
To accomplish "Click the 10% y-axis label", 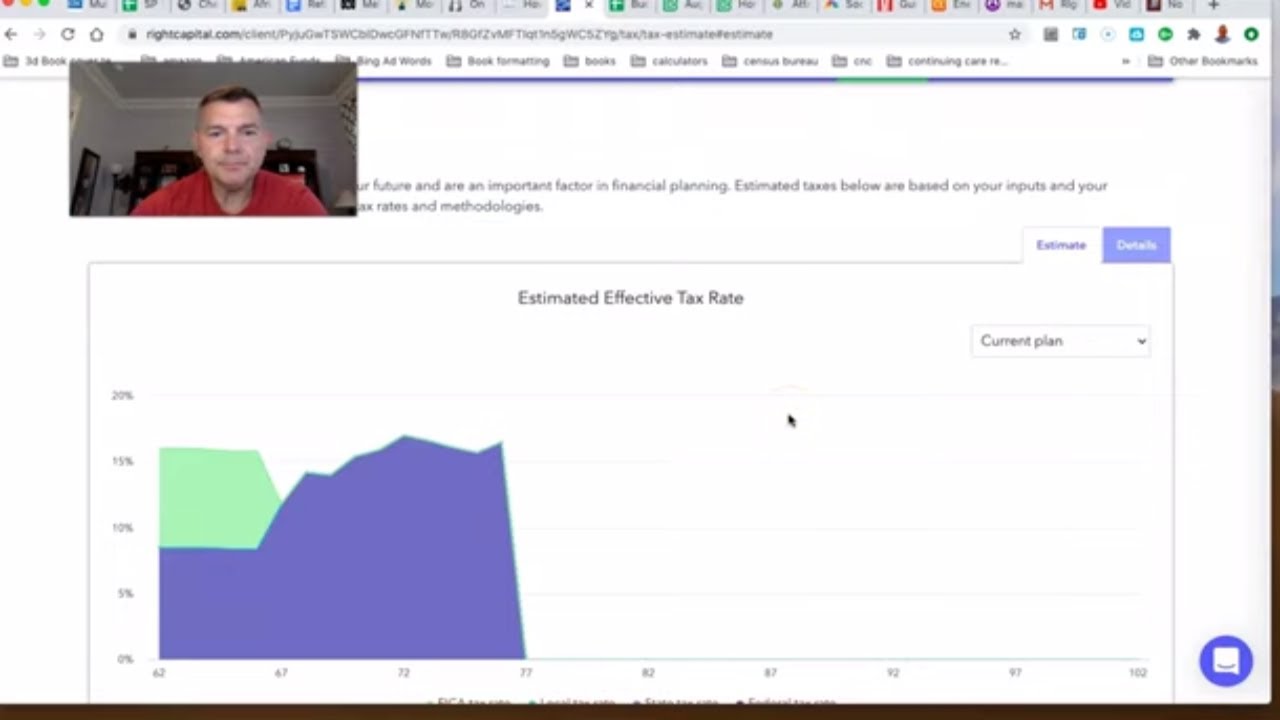I will click(122, 528).
